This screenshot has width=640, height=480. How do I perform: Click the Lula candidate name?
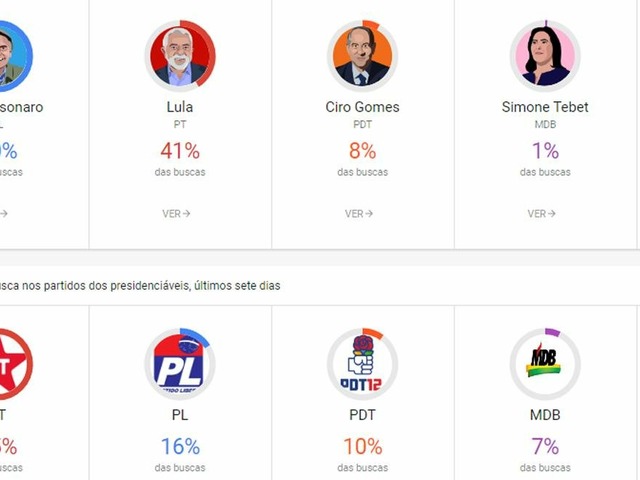click(x=181, y=107)
